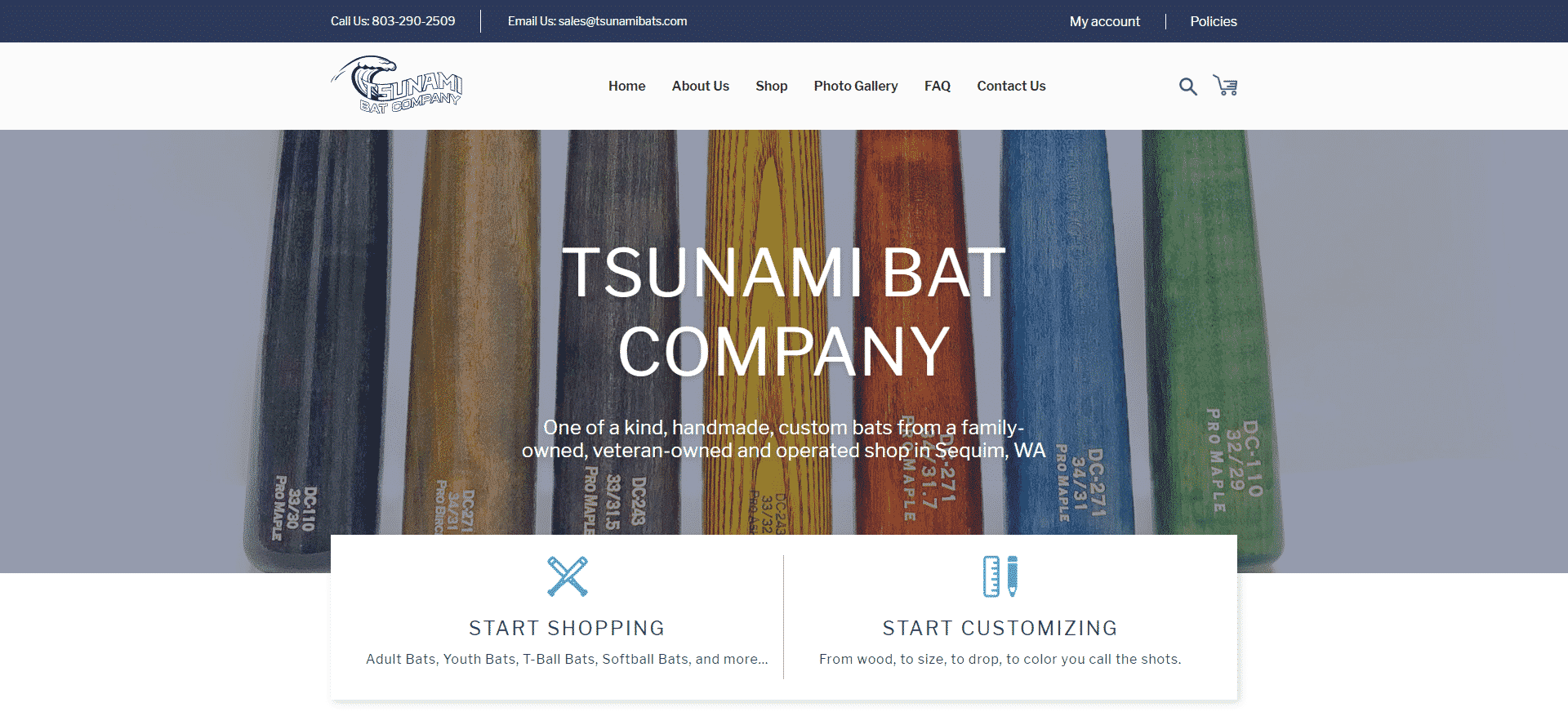The width and height of the screenshot is (1568, 725).
Task: Click the START CUSTOMIZING heading
Action: click(1000, 628)
